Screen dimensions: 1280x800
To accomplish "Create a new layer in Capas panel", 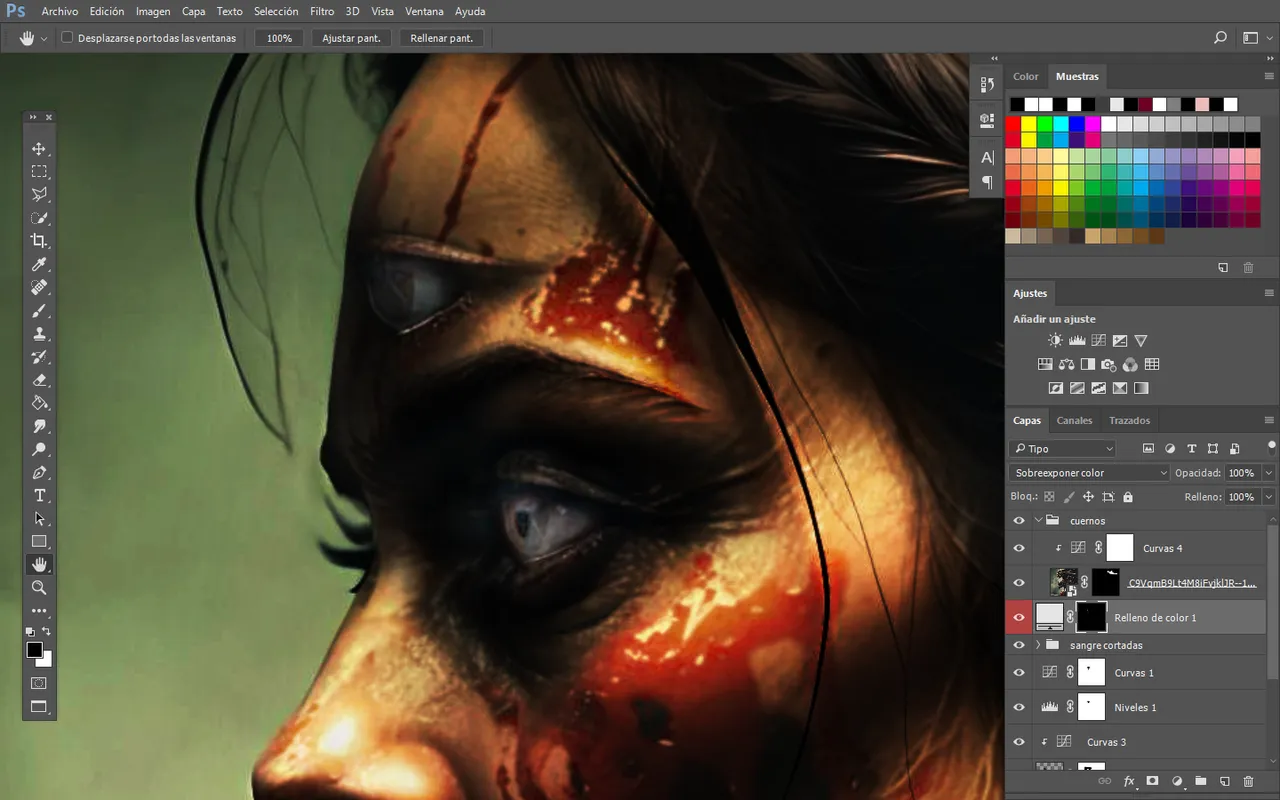I will pyautogui.click(x=1224, y=780).
